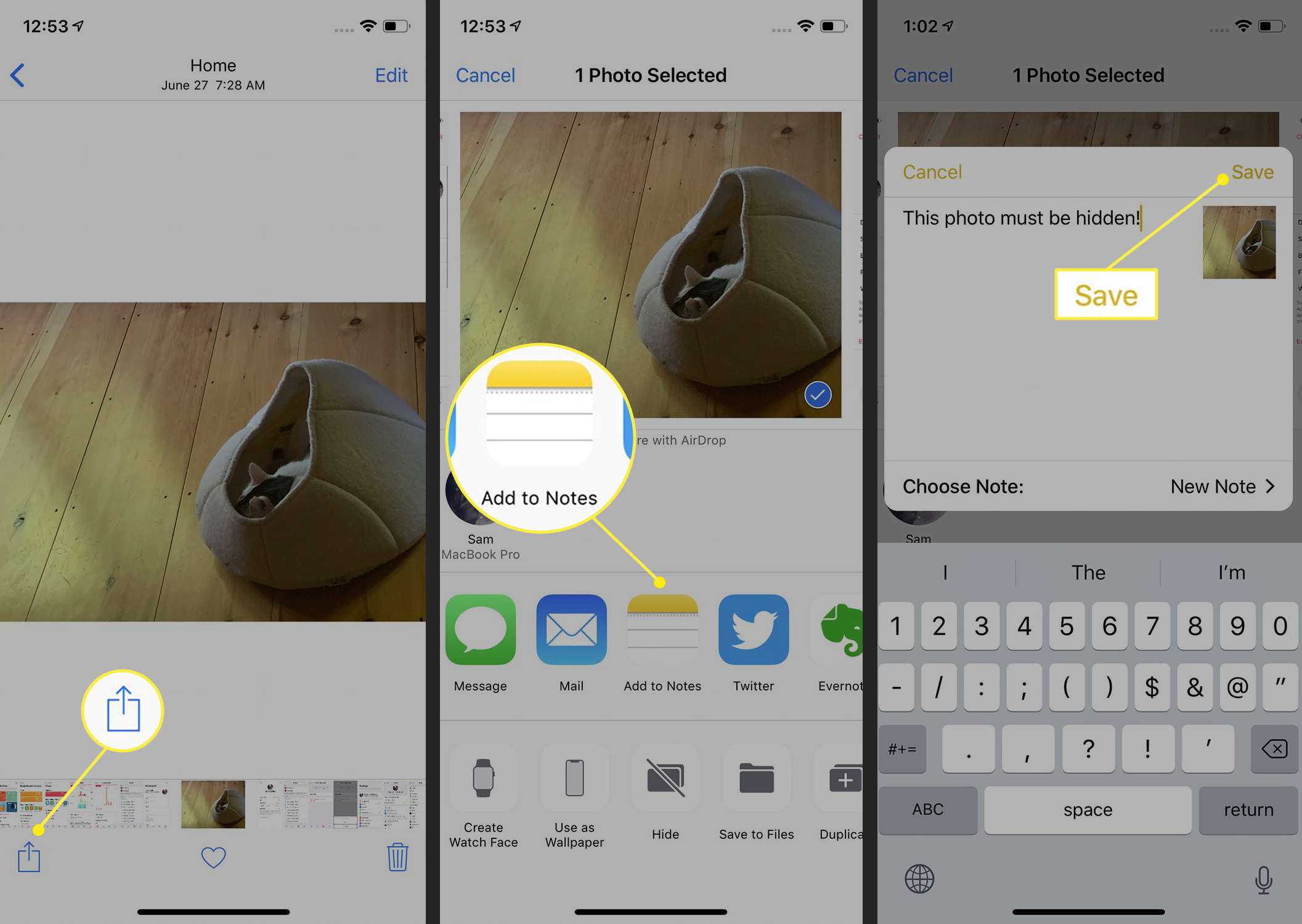The image size is (1302, 924).
Task: Tap the Save button in Notes dialog
Action: tap(1252, 172)
